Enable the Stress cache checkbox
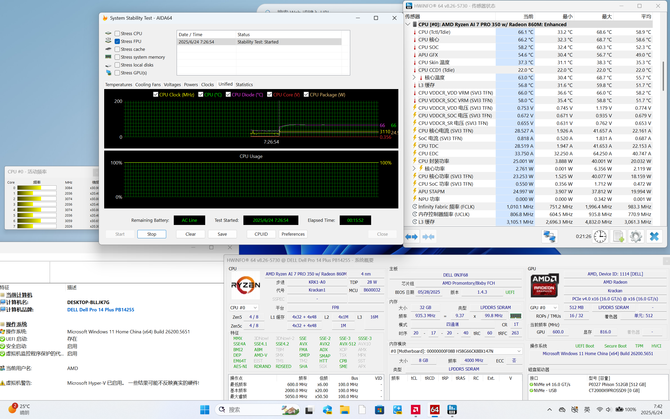Screen dimensions: 670x419 pos(117,49)
